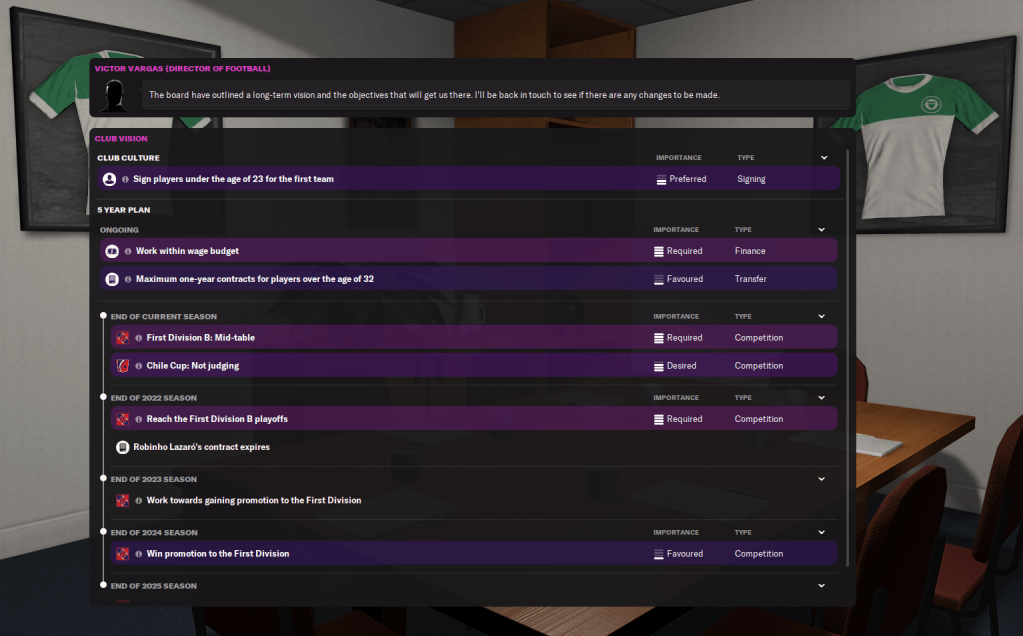The height and width of the screenshot is (636, 1023).
Task: Collapse the End of Current Season section
Action: click(x=821, y=317)
